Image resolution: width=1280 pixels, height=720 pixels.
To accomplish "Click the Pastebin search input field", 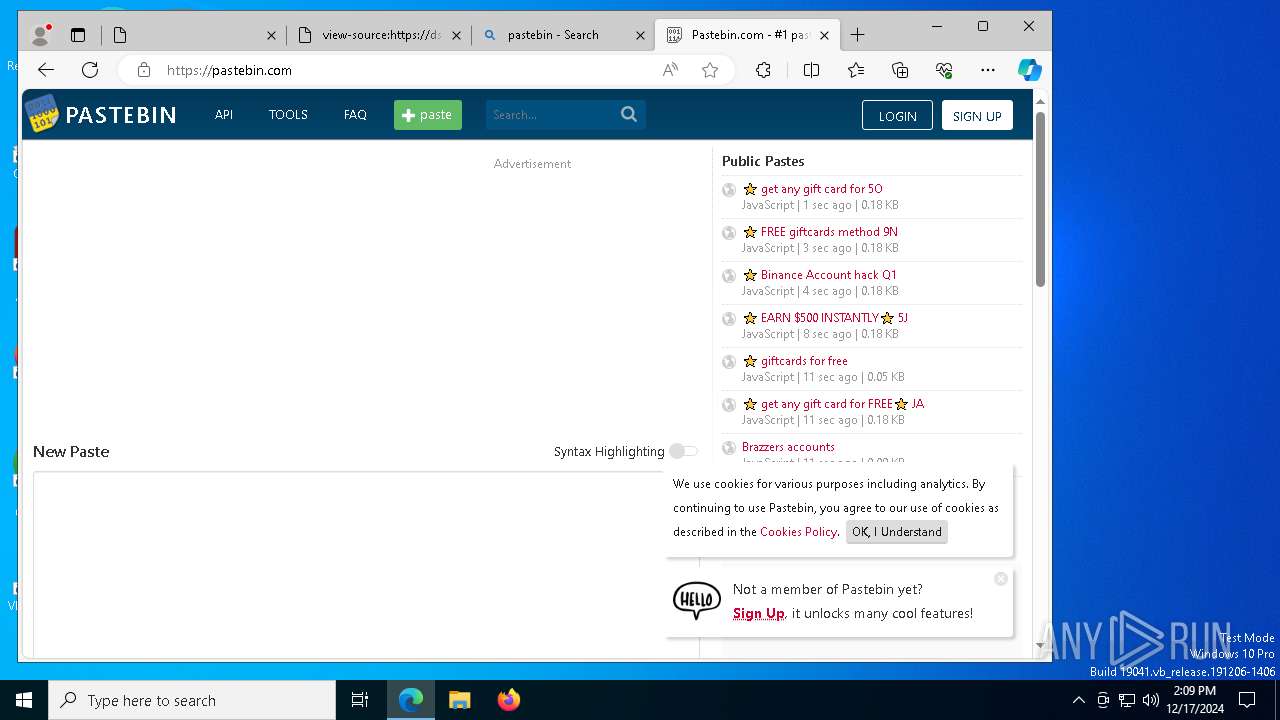I will (552, 114).
